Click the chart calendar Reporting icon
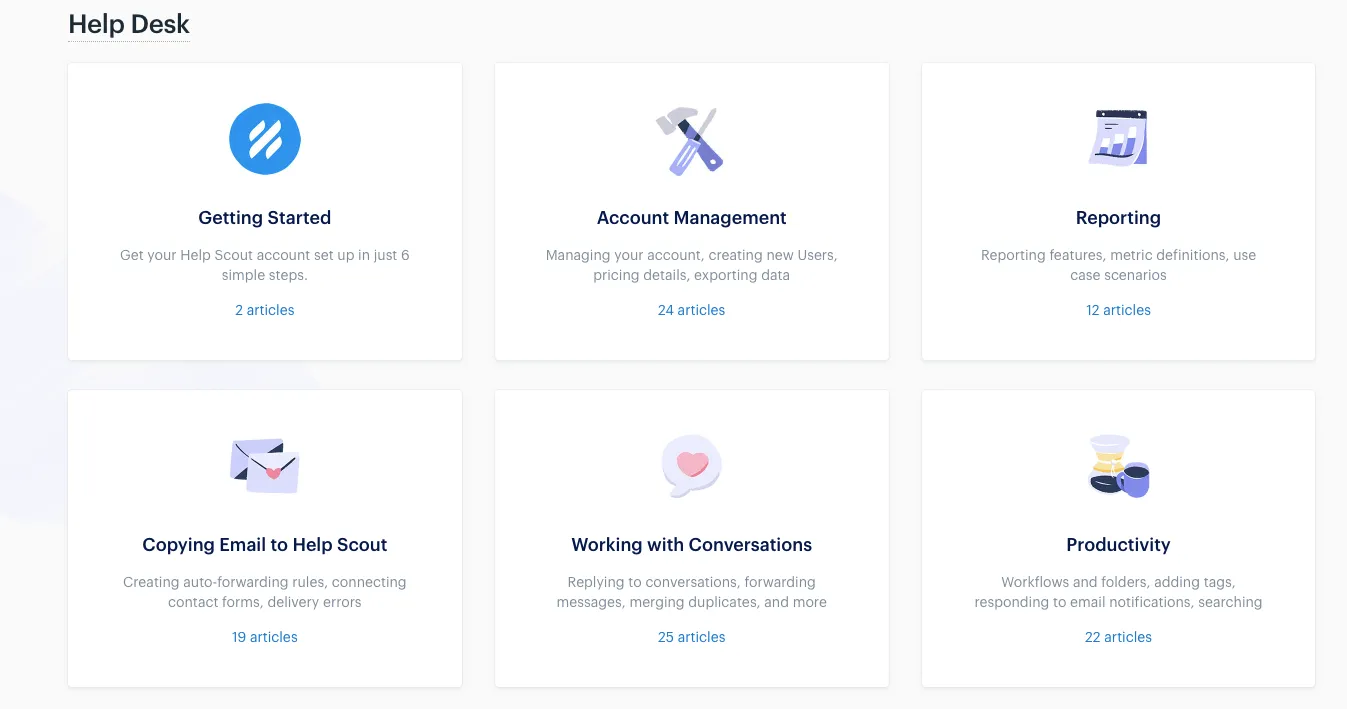This screenshot has height=709, width=1347. click(x=1118, y=138)
